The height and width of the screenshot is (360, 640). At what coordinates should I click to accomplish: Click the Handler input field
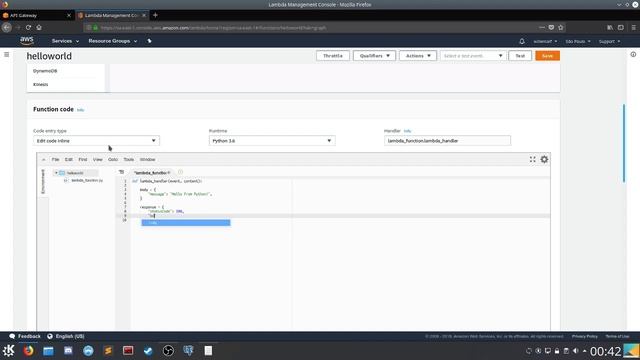pos(447,141)
